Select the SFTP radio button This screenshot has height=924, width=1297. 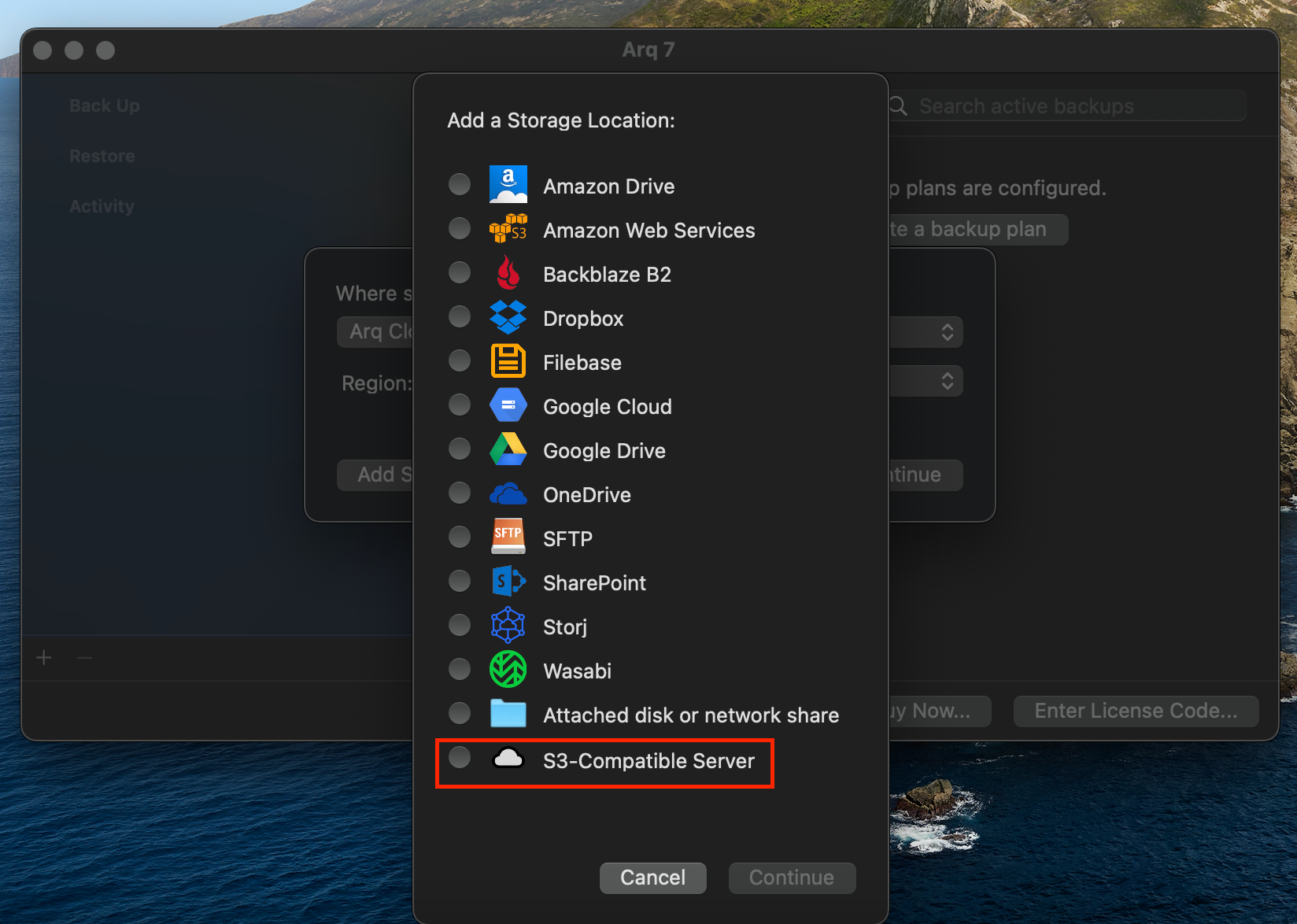(460, 537)
